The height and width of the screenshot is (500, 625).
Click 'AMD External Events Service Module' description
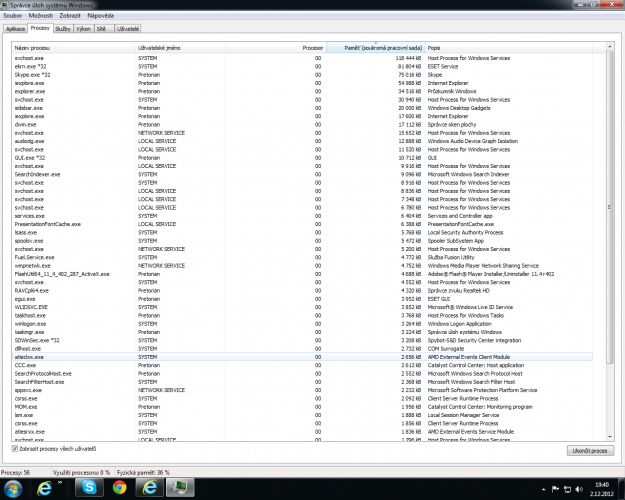471,432
